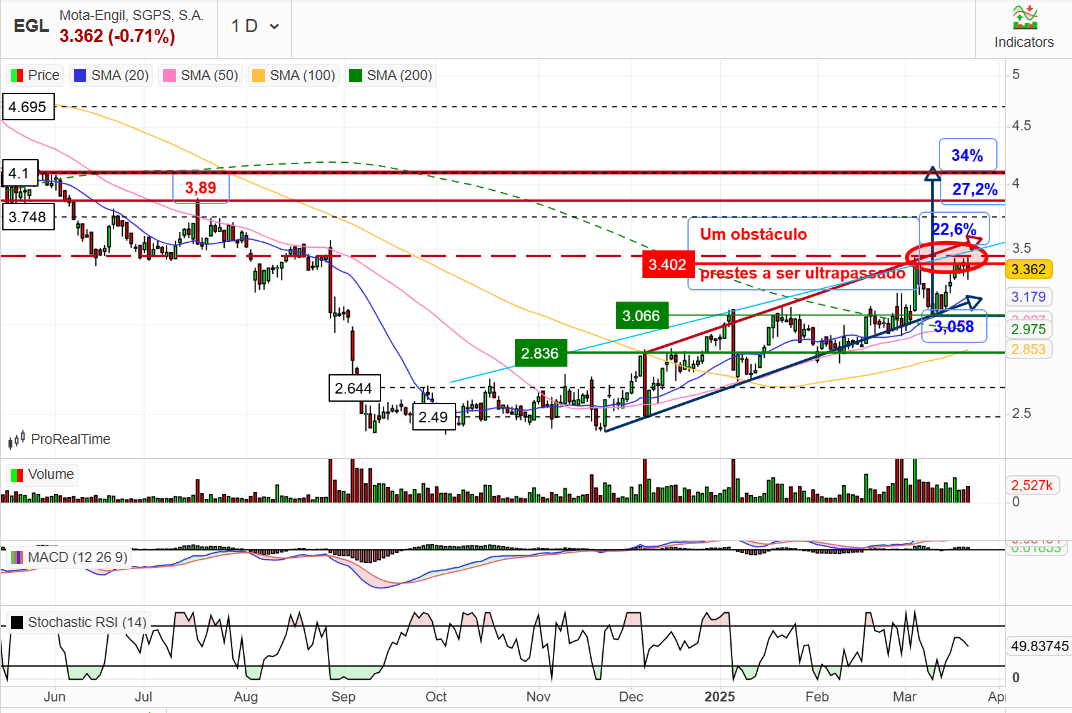The width and height of the screenshot is (1072, 713).
Task: Toggle SMA (50) visibility
Action: [x=200, y=75]
